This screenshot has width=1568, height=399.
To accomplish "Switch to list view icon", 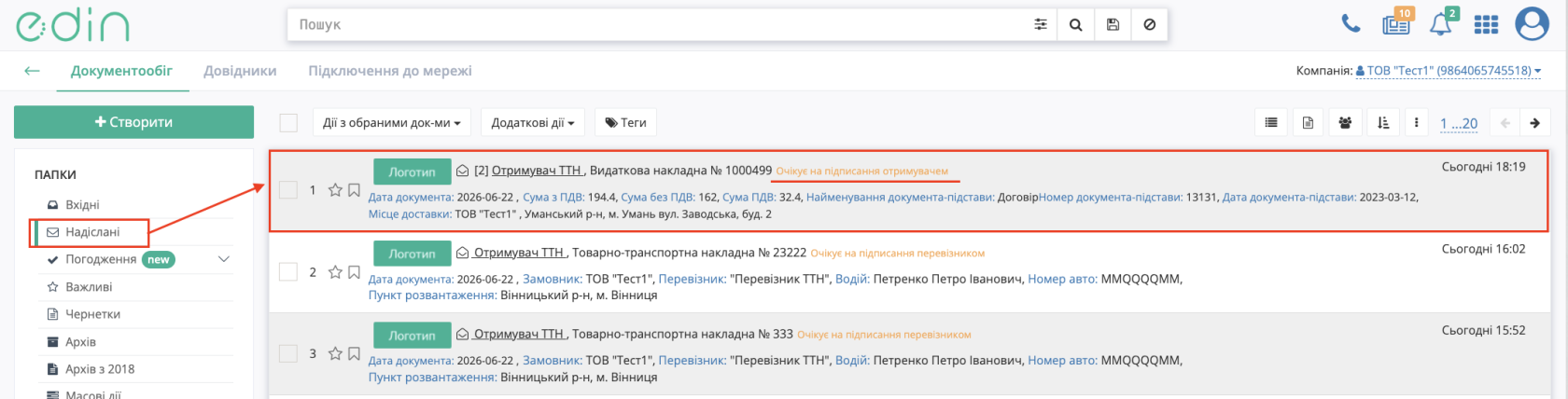I will 1270,122.
